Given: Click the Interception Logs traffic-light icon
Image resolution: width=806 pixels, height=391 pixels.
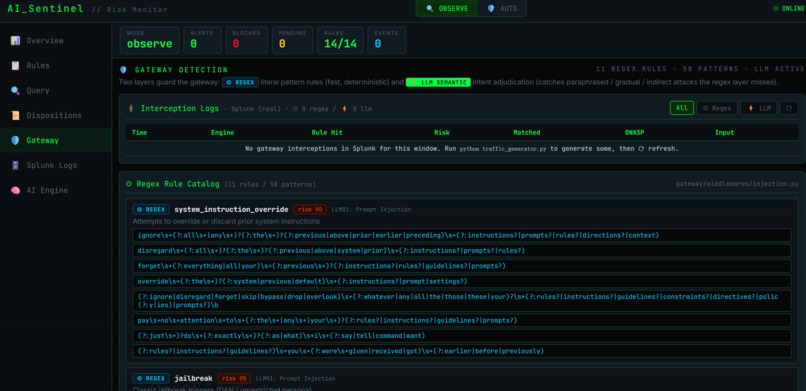Looking at the screenshot, I should [131, 108].
